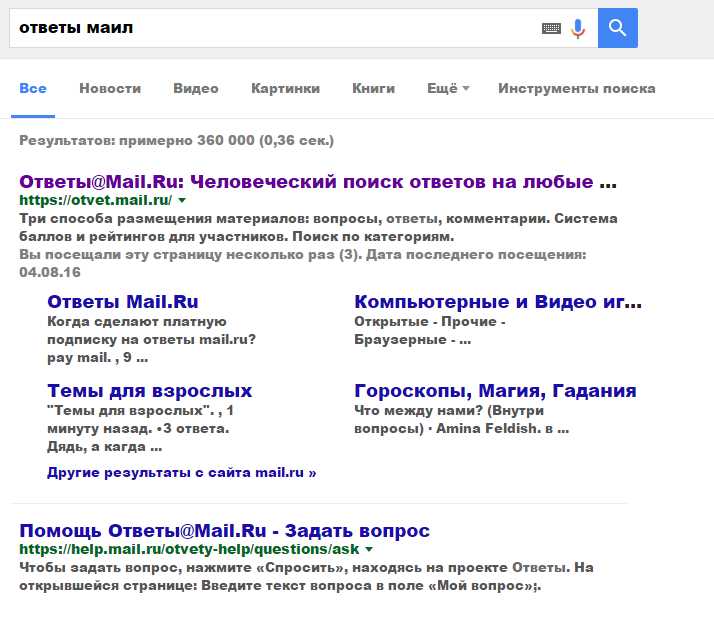This screenshot has height=620, width=714.
Task: Start voice search with the microphone icon
Action: click(578, 29)
